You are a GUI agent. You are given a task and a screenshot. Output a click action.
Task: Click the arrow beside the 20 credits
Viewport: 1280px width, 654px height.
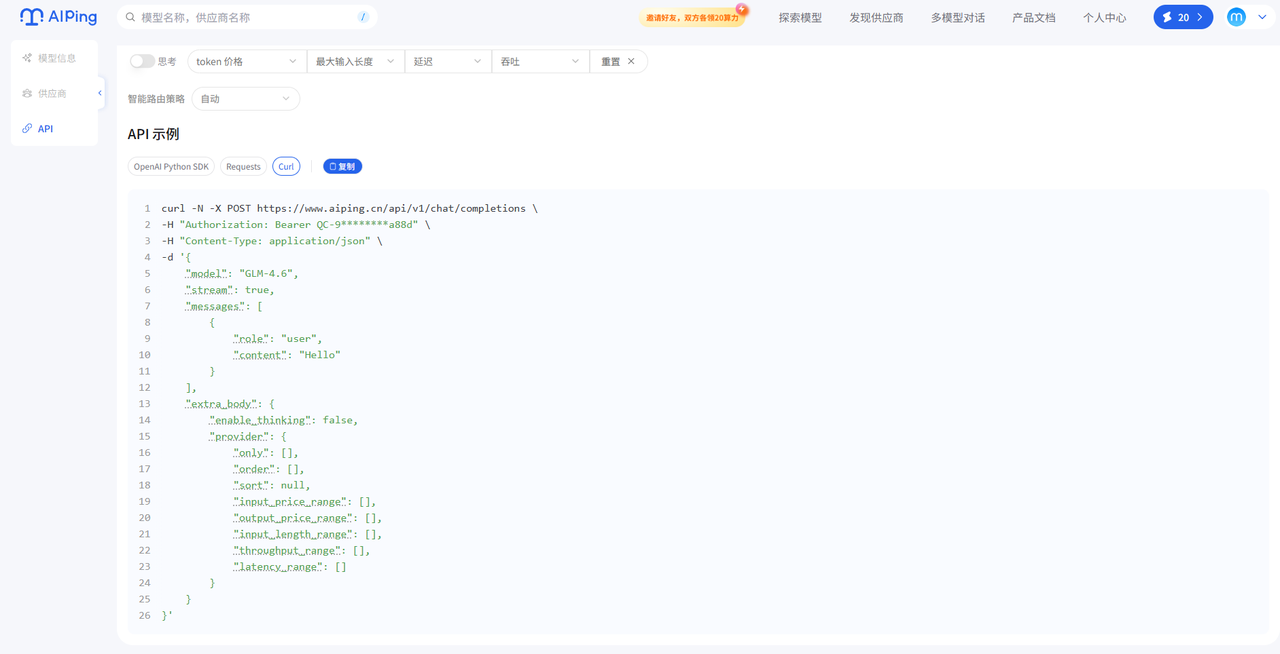coord(1200,17)
